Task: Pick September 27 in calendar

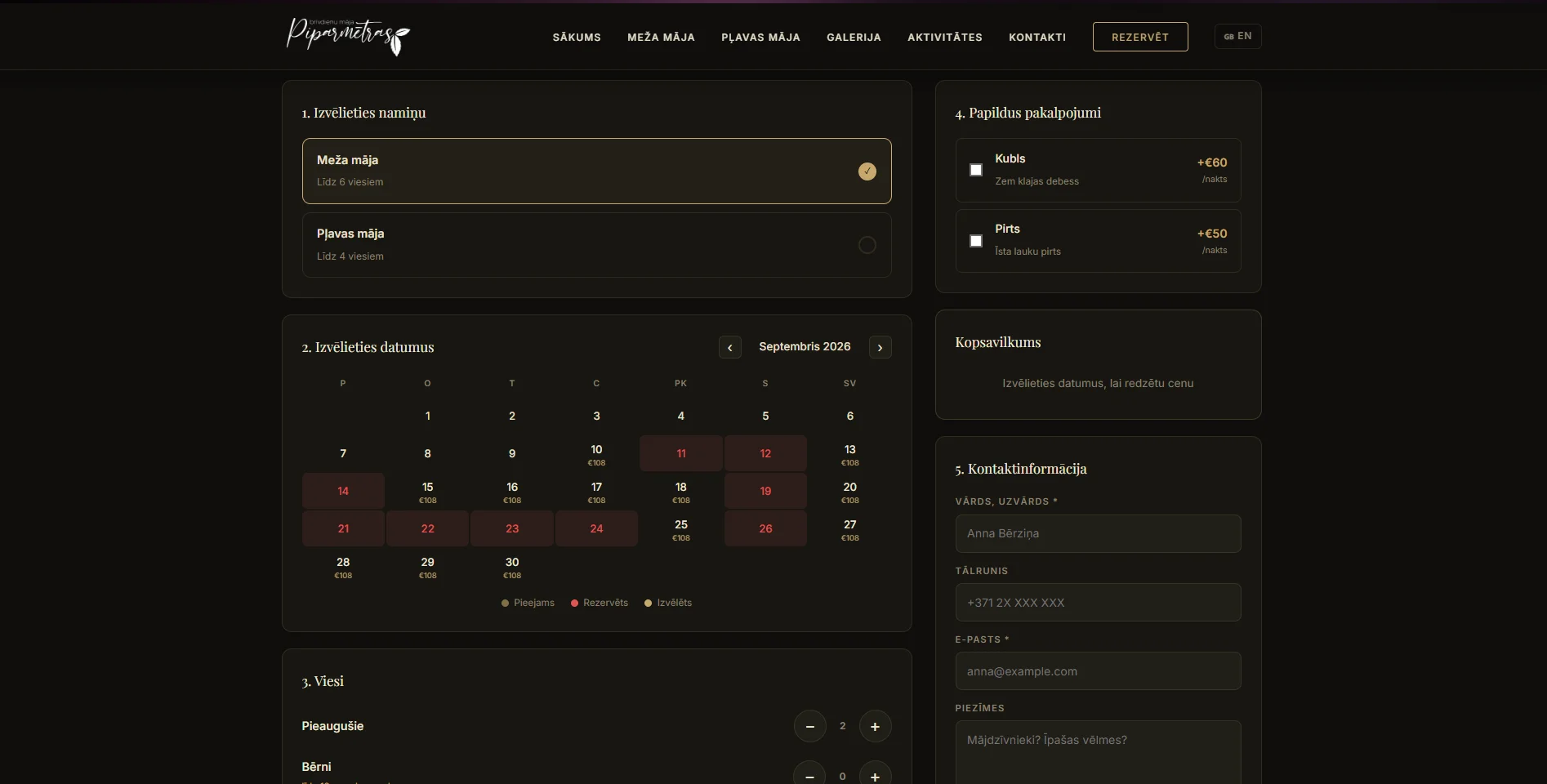Action: [x=850, y=529]
